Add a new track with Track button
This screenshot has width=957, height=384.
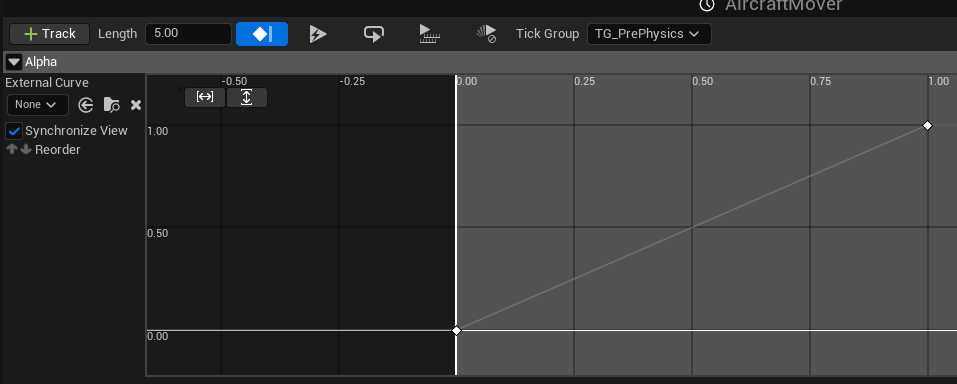tap(49, 34)
